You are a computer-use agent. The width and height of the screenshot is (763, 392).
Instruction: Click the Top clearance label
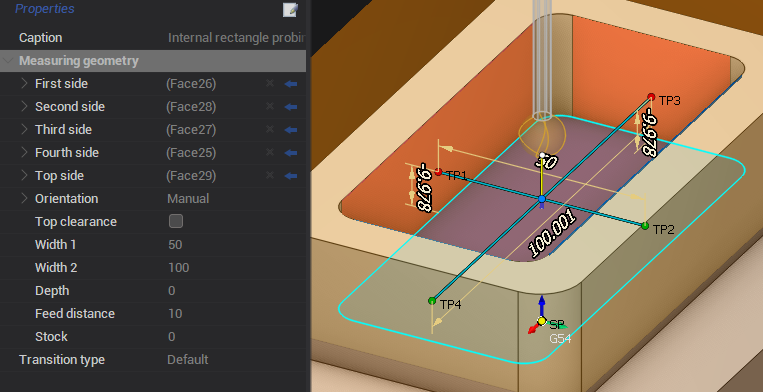pyautogui.click(x=76, y=222)
